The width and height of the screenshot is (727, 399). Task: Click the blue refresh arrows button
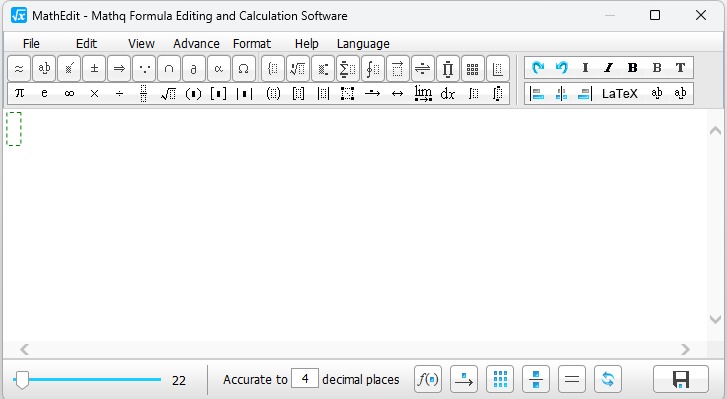click(608, 380)
